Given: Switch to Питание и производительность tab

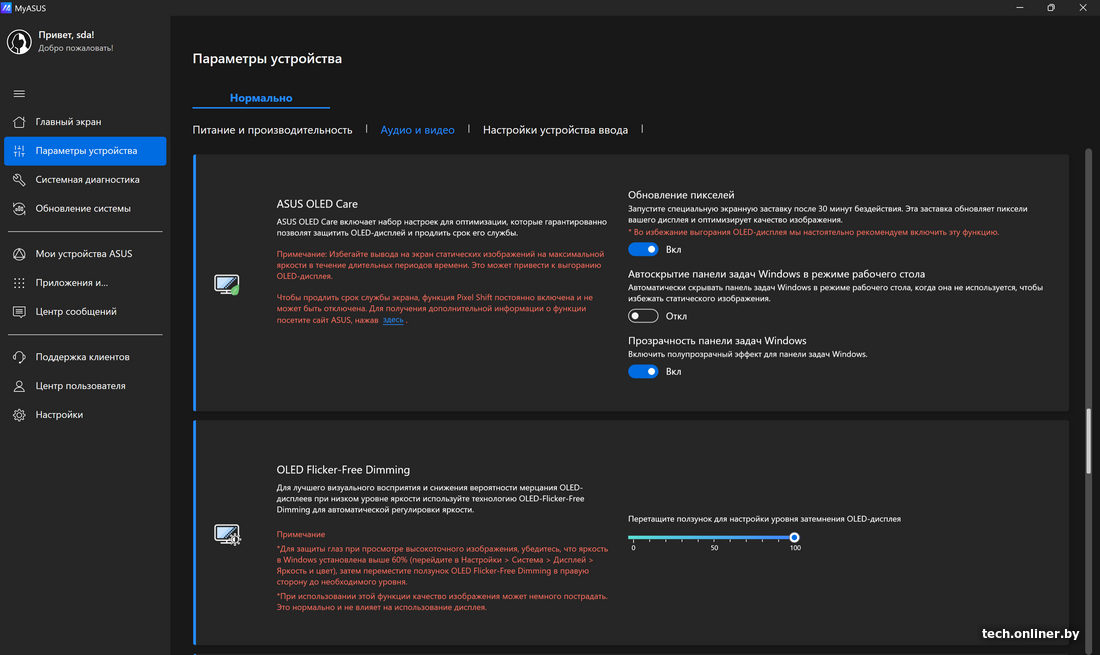Looking at the screenshot, I should (272, 130).
